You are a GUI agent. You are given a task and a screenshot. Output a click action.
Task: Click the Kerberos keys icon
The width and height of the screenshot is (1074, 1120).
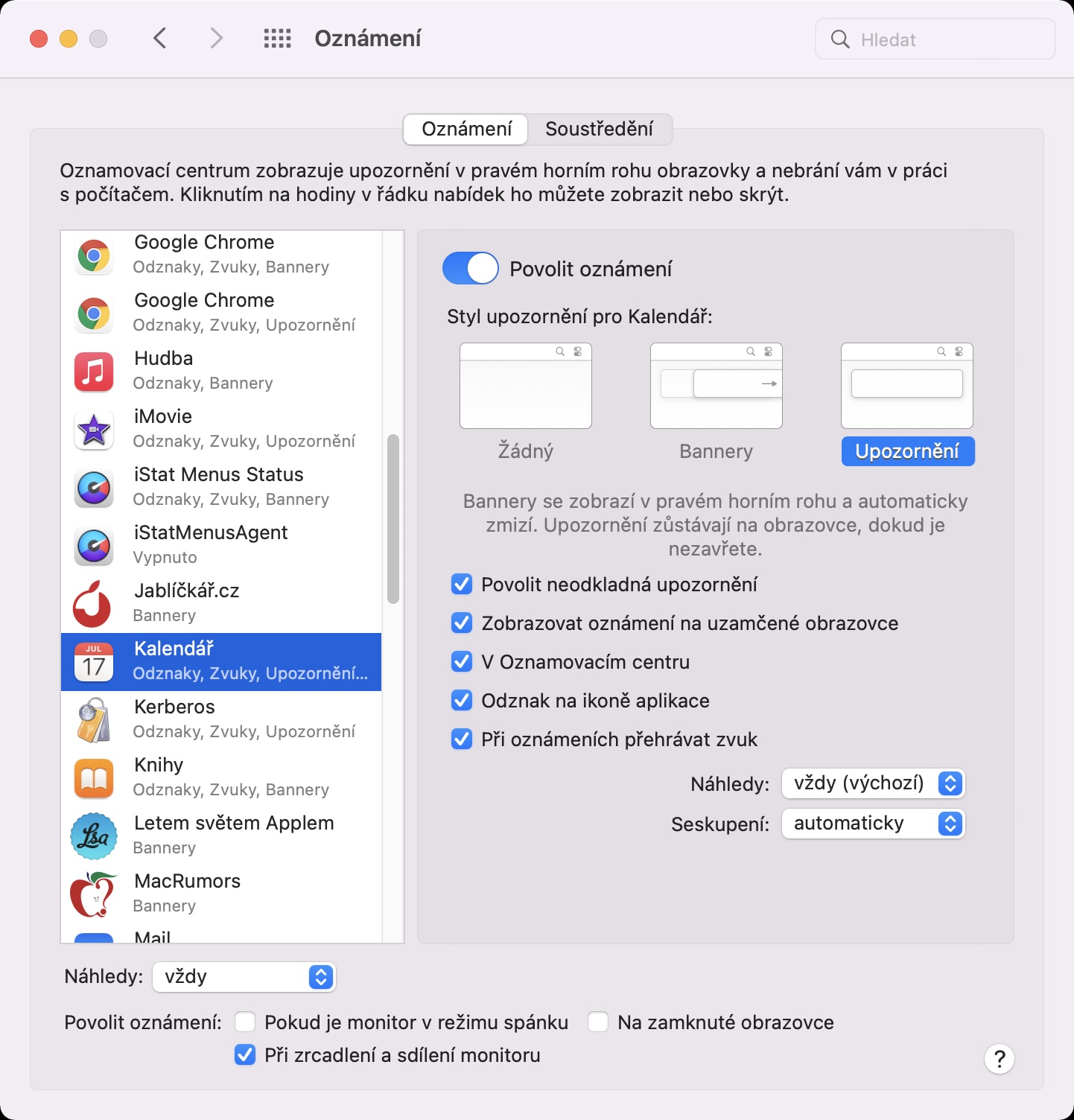94,720
